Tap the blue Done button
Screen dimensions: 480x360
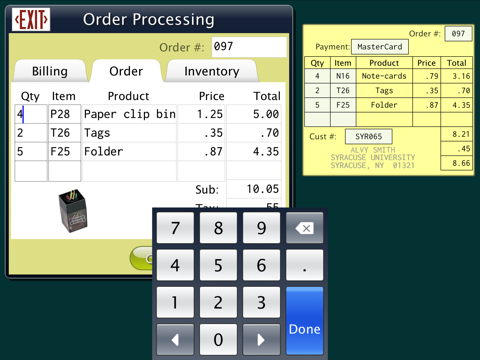[x=304, y=321]
